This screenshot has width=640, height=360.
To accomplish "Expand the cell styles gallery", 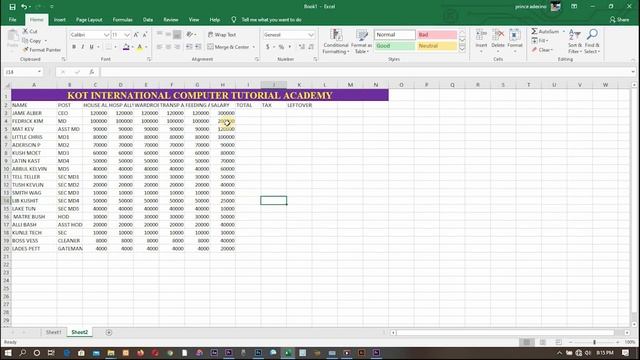I will 462,49.
